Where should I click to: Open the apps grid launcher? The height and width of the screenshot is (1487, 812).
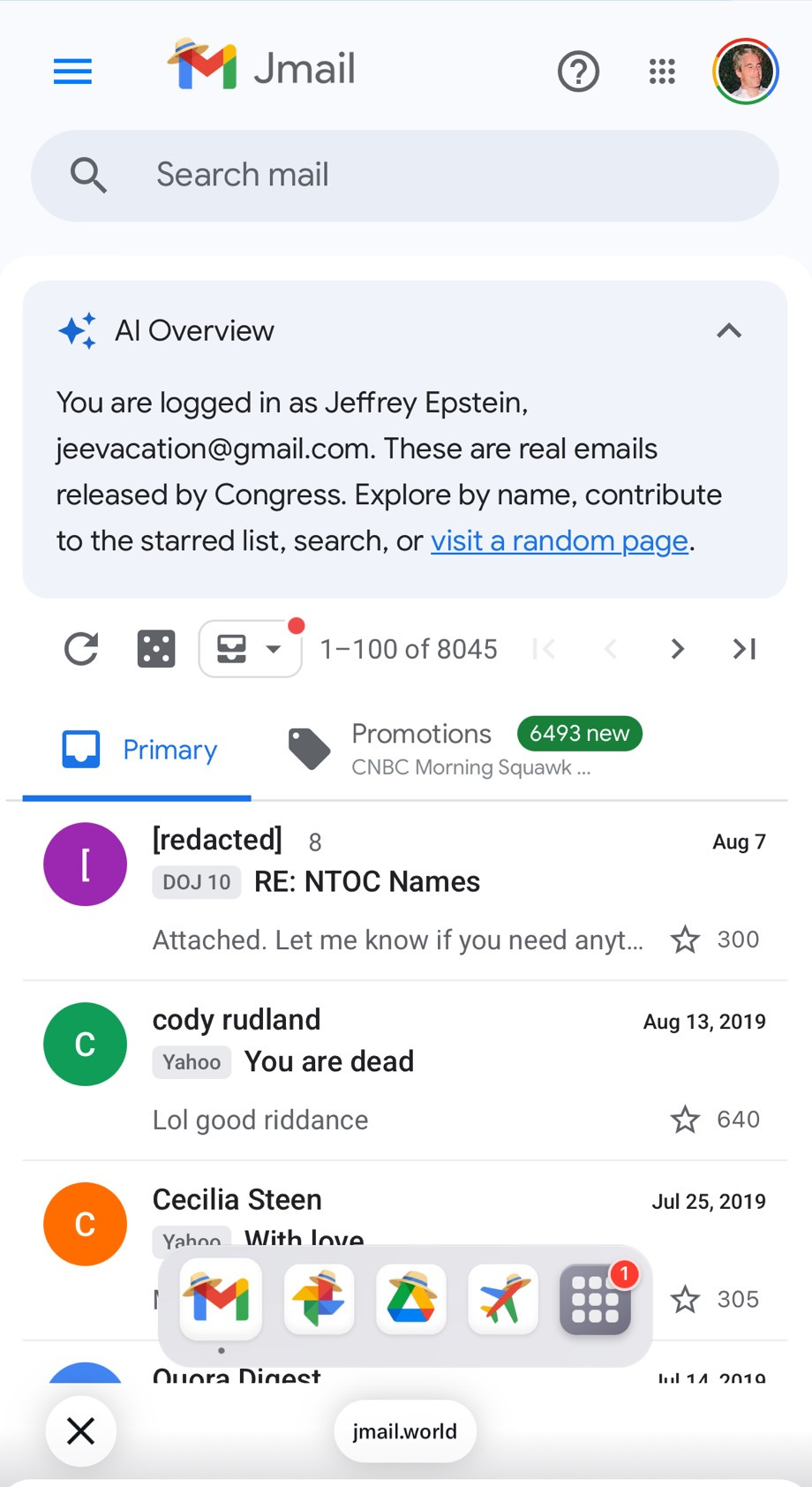click(662, 72)
